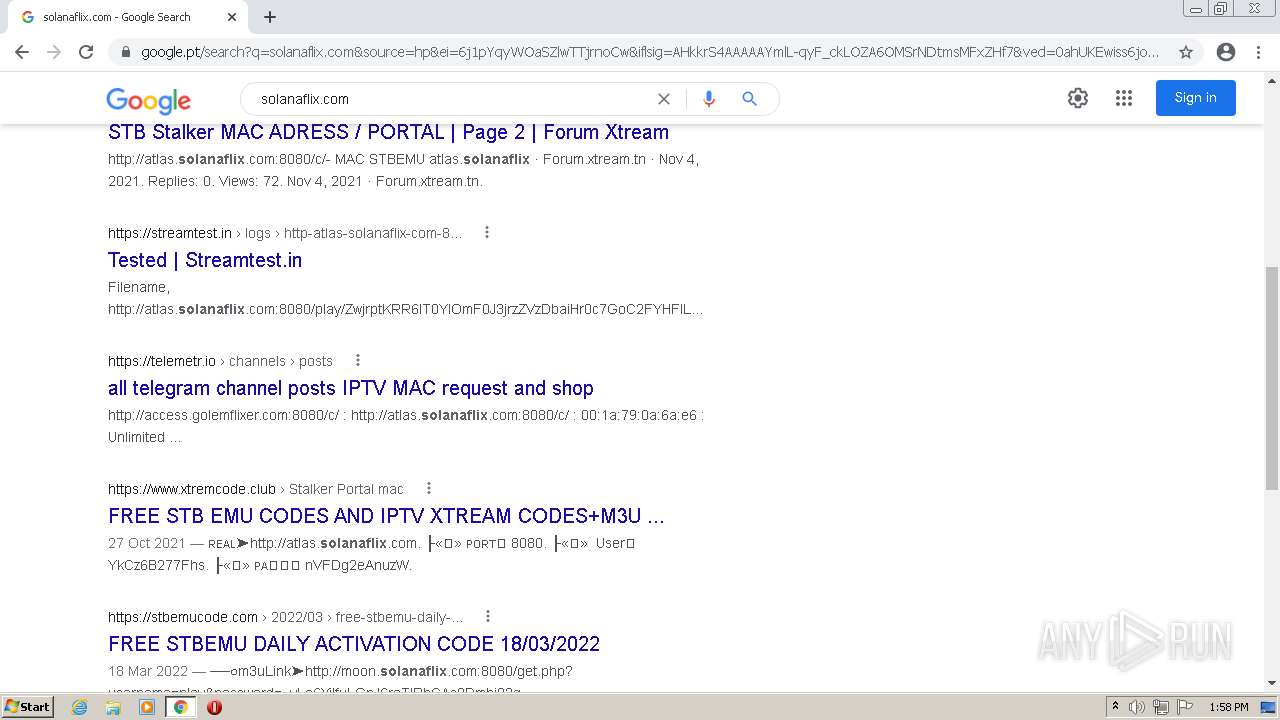Open FREE STBEMU DAILY ACTIVATION CODE 18/03/2022 result
Screen dimensions: 1280x720
click(354, 644)
